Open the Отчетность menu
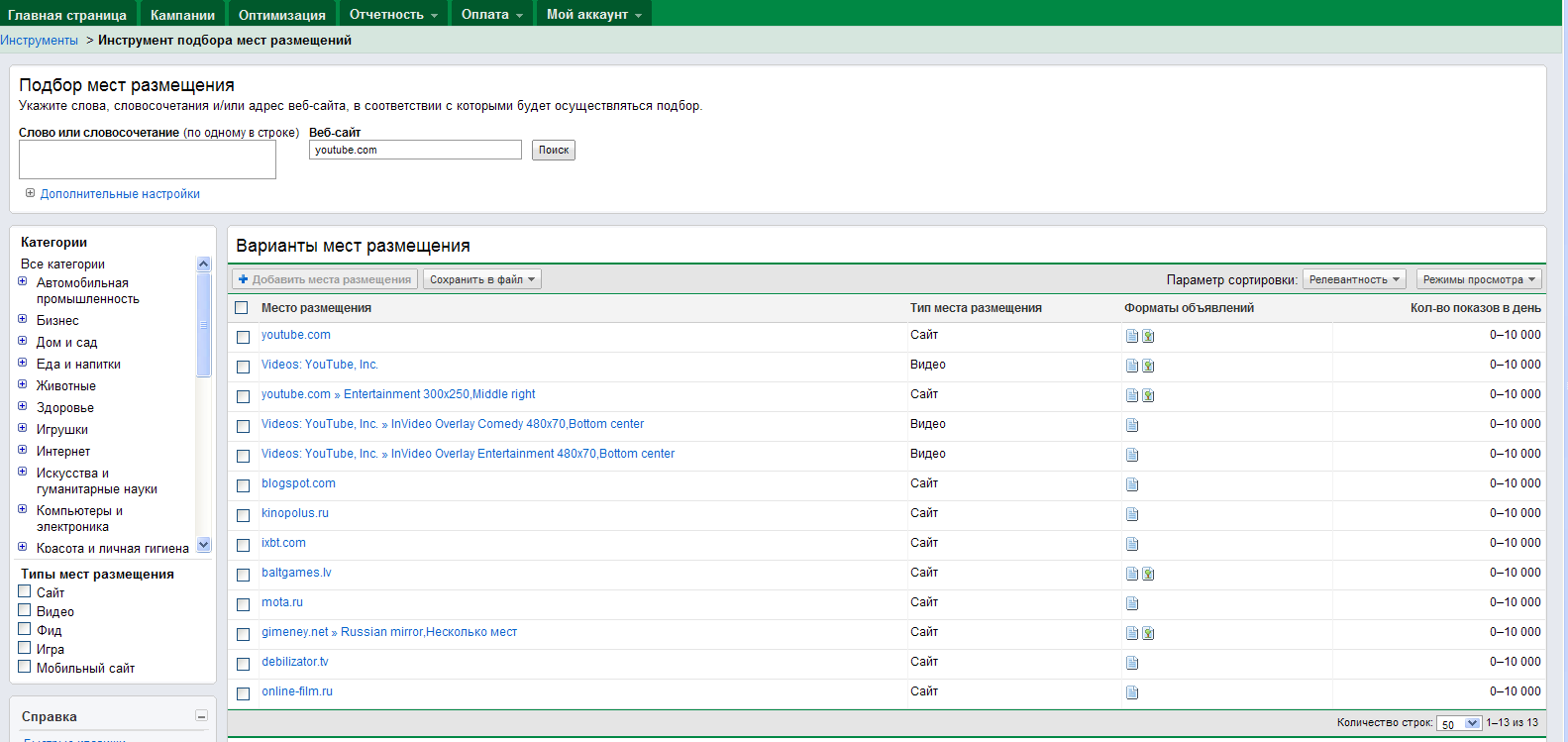1568x742 pixels. [x=393, y=15]
